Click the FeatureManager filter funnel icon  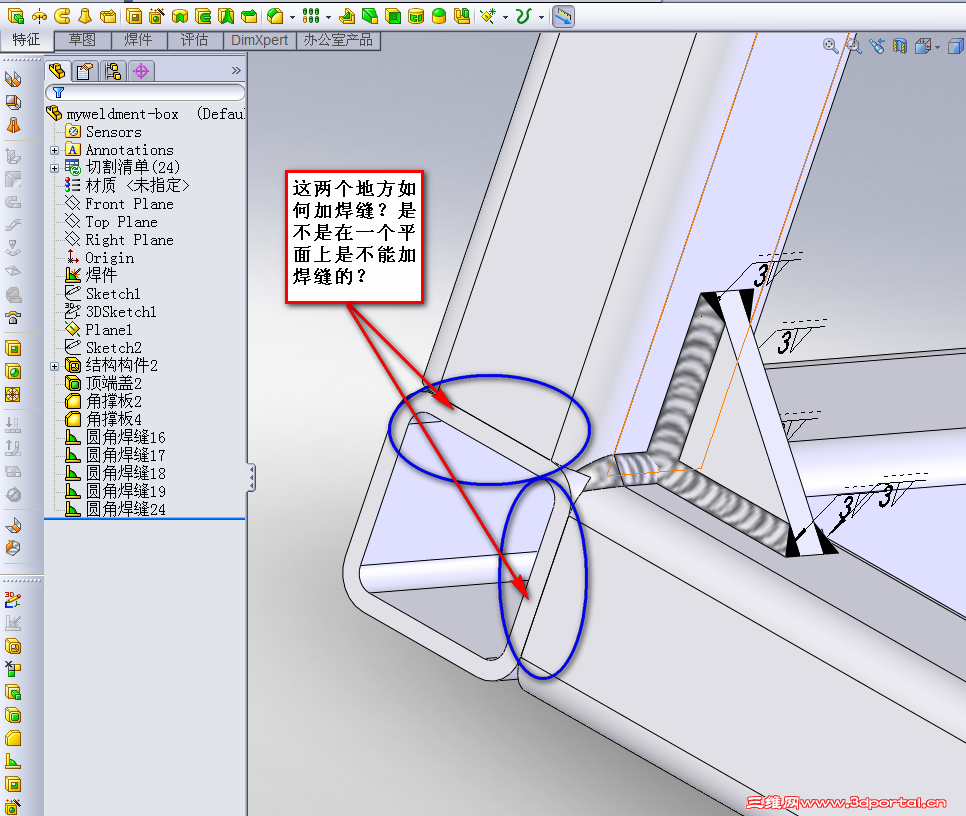point(58,91)
